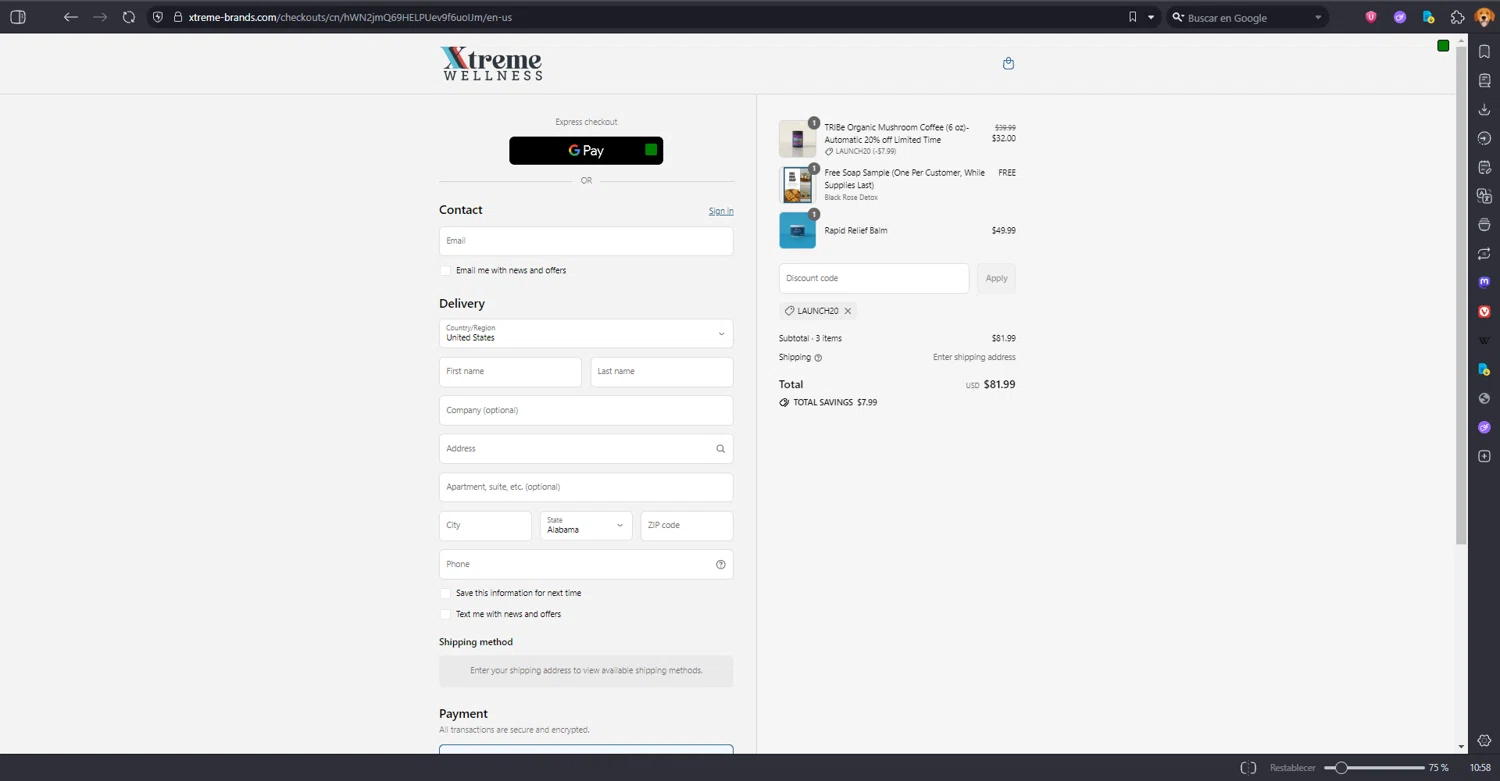1500x781 pixels.
Task: Open the user profile avatar
Action: pos(1484,17)
